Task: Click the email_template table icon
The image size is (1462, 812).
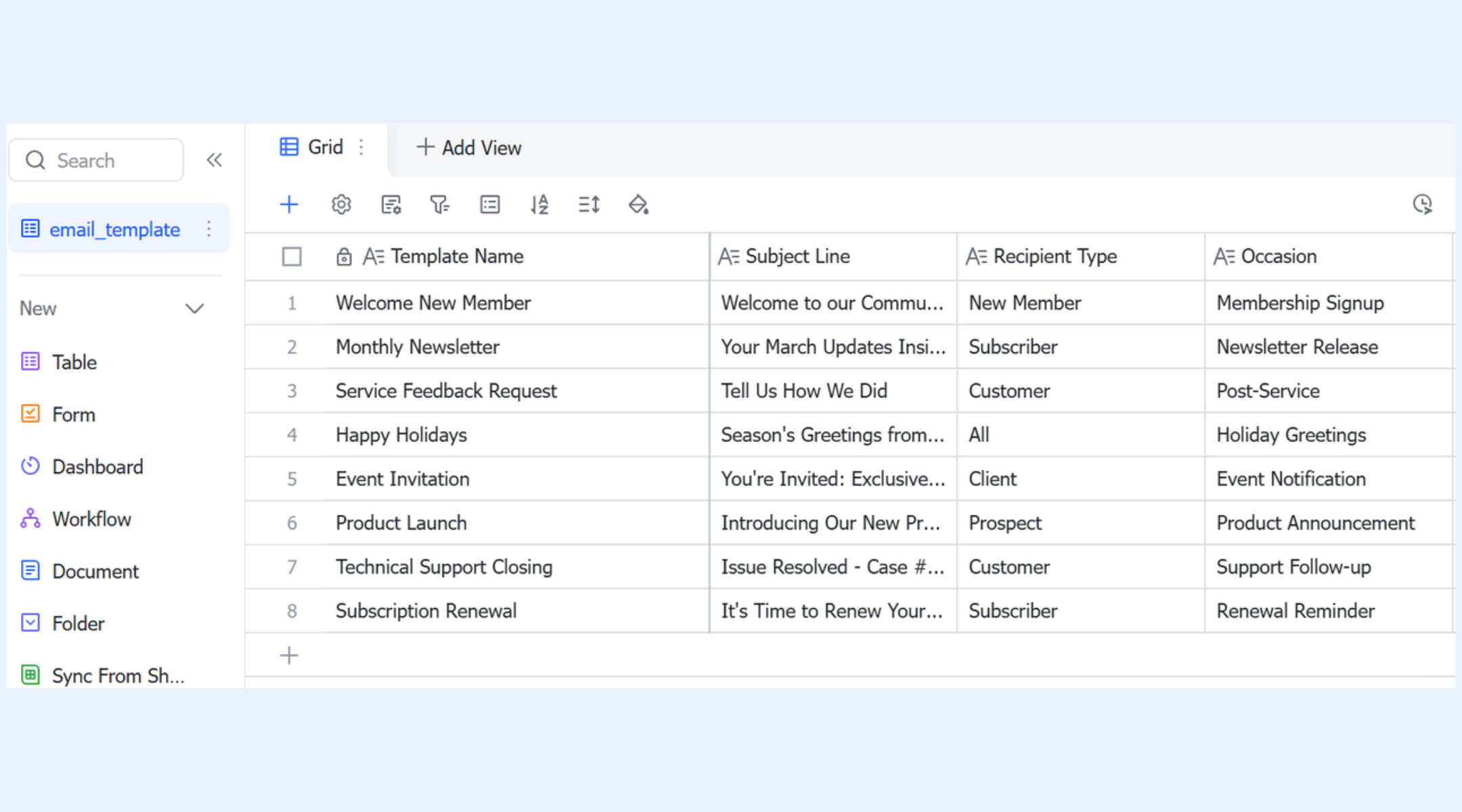Action: tap(30, 229)
